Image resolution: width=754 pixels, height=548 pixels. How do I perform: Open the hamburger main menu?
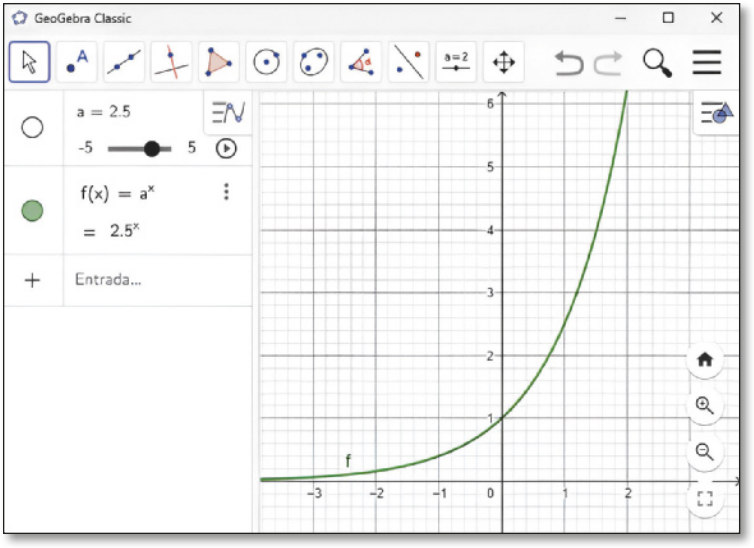tap(707, 62)
